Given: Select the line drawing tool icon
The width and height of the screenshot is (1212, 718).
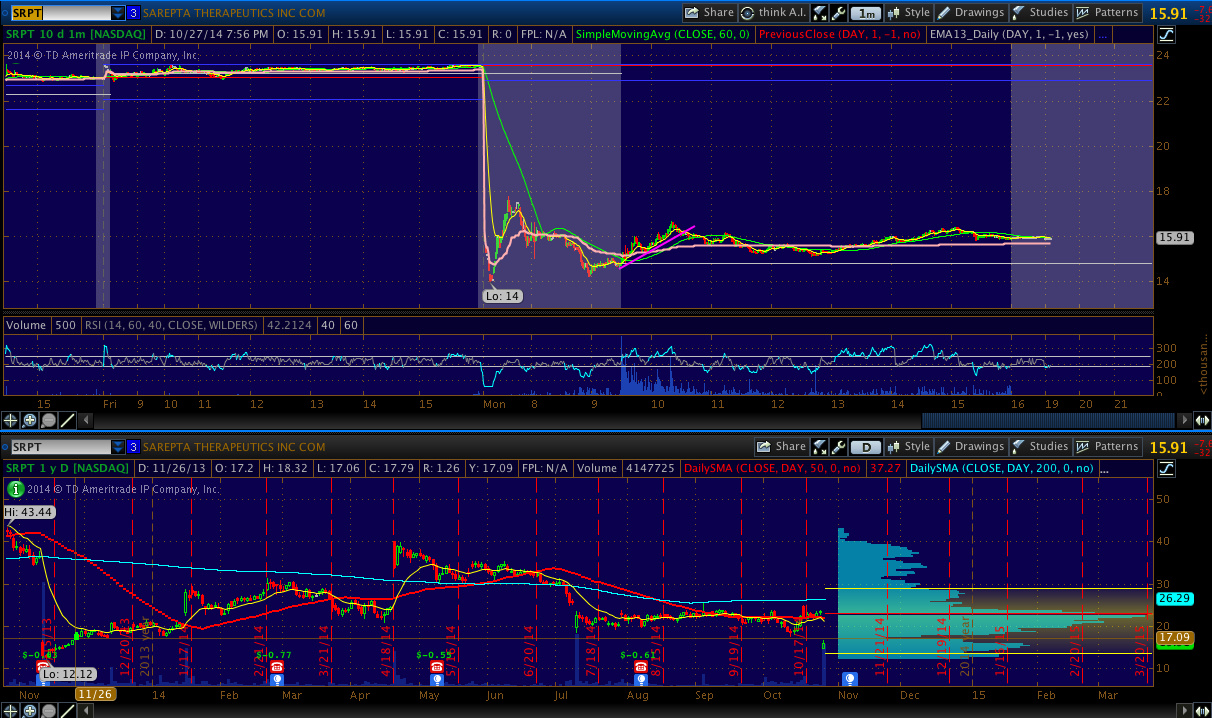Looking at the screenshot, I should tap(67, 421).
